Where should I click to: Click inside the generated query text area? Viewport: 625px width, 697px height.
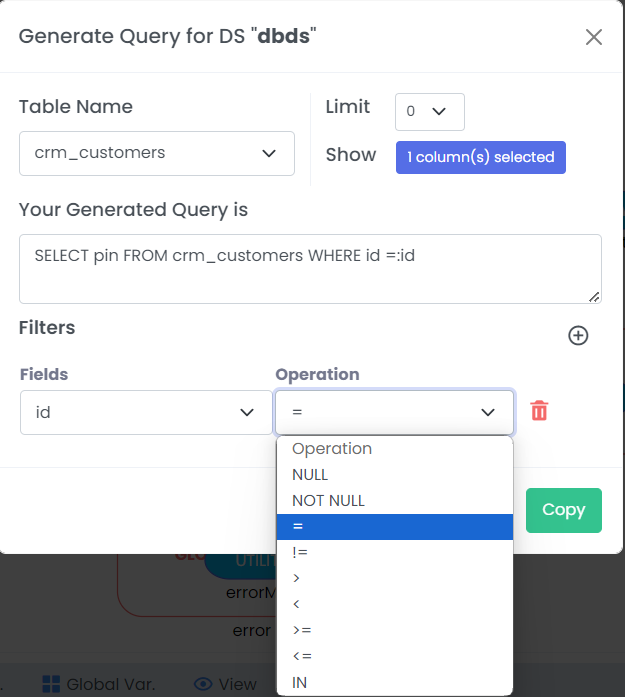click(310, 269)
